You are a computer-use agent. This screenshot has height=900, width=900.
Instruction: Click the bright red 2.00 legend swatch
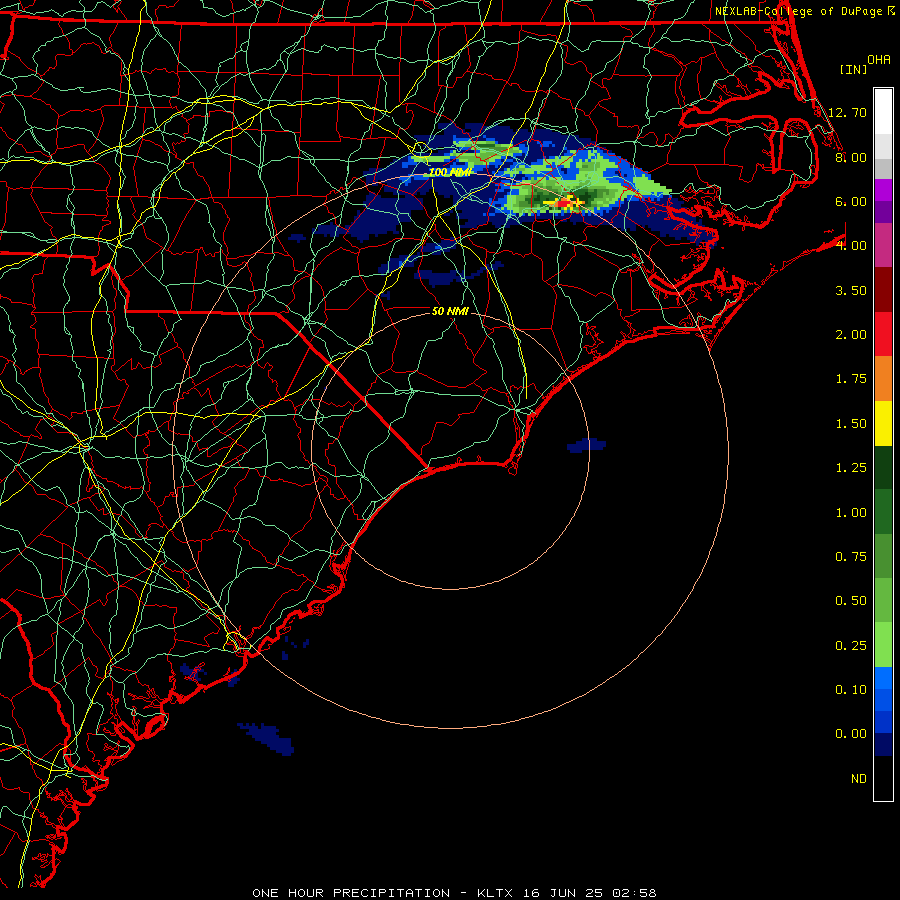coord(883,334)
